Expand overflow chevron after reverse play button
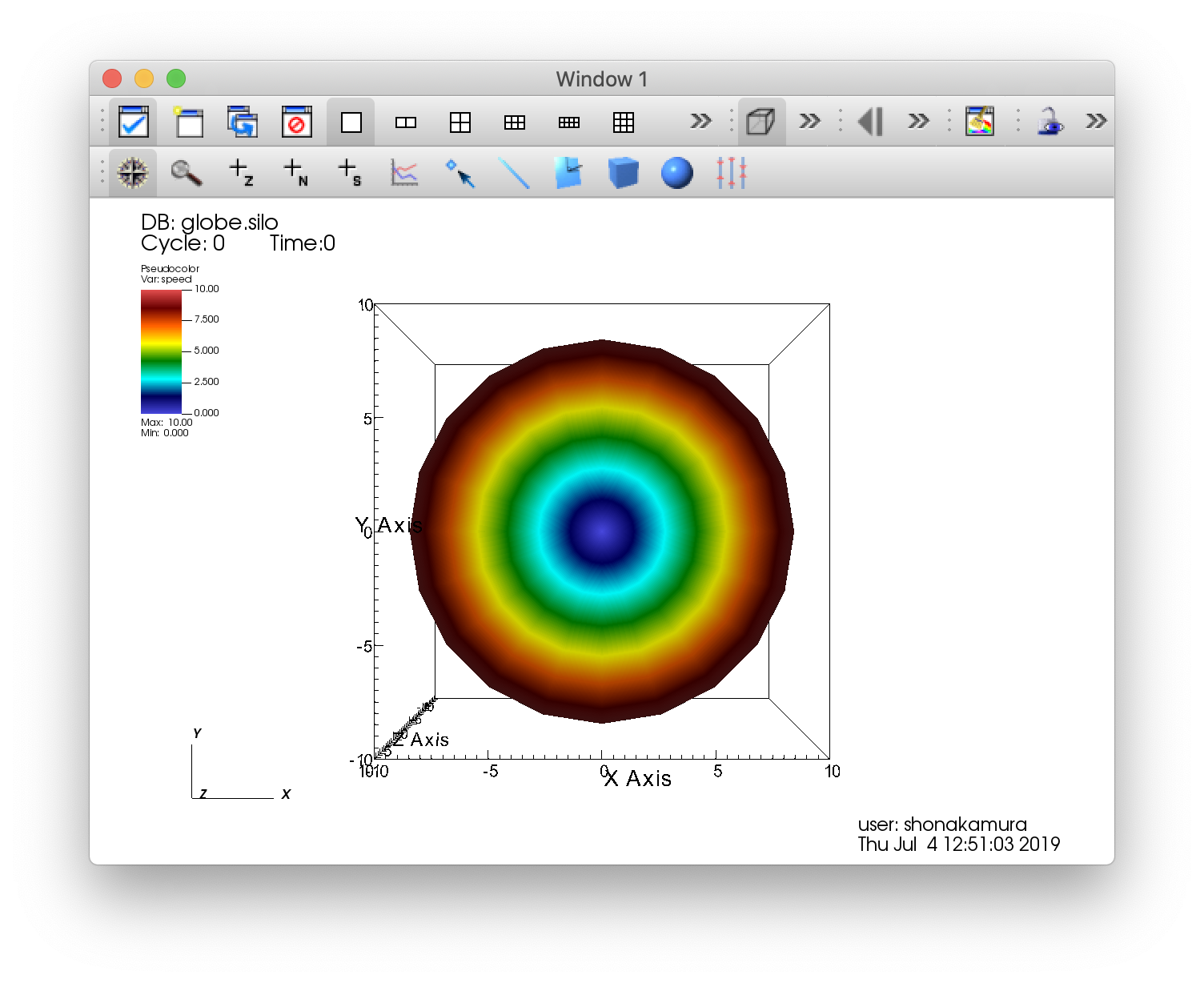Screen dimensions: 1204x983 918,122
